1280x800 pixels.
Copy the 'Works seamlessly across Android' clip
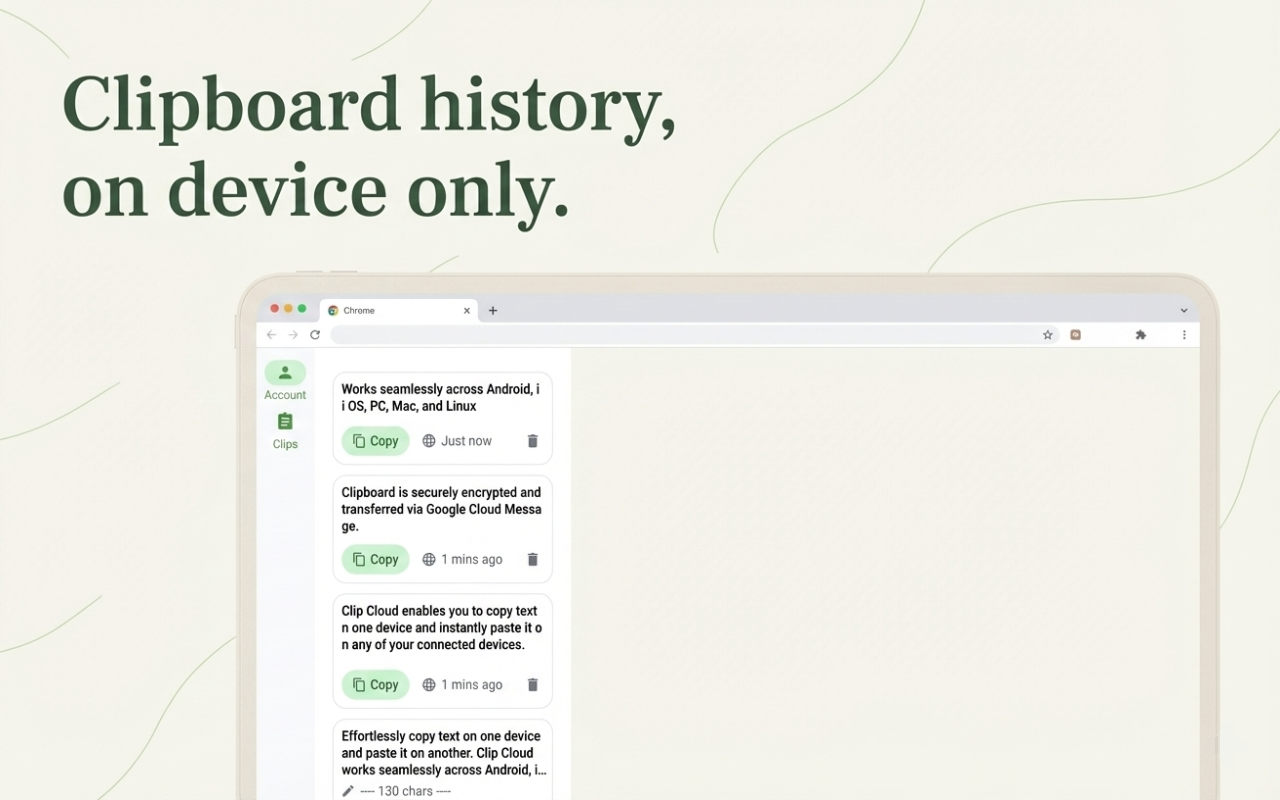[375, 440]
